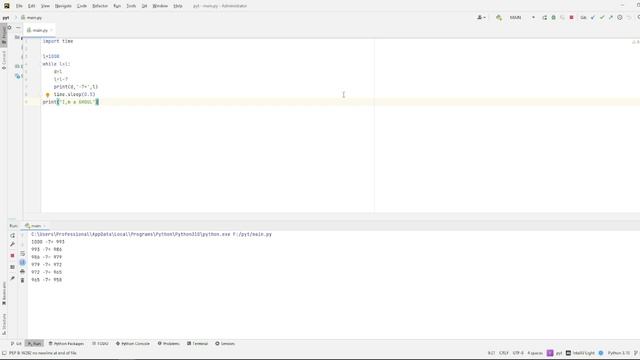The height and width of the screenshot is (360, 640).
Task: Open the Code menu
Action: [x=82, y=6]
